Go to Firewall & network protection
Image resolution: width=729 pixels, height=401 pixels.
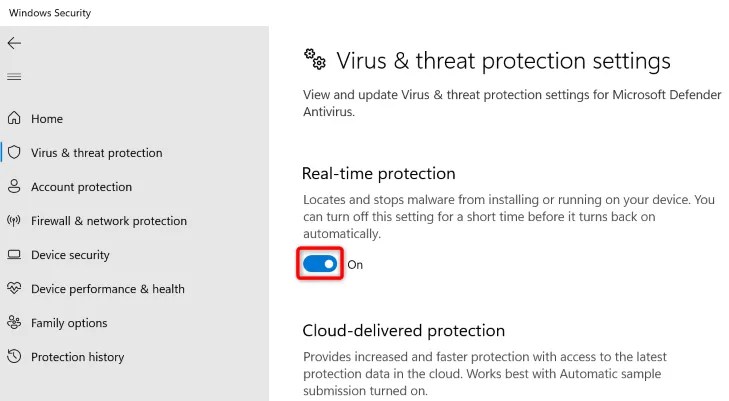[109, 221]
